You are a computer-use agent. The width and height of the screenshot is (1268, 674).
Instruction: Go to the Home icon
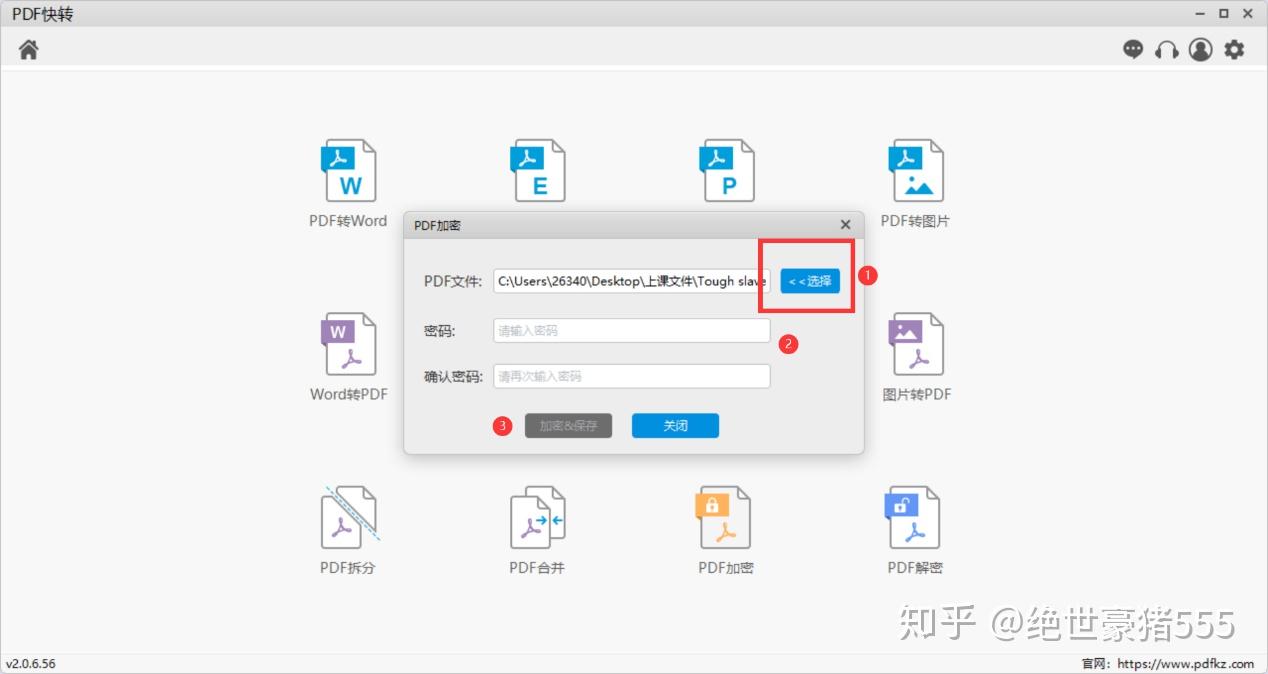click(28, 49)
